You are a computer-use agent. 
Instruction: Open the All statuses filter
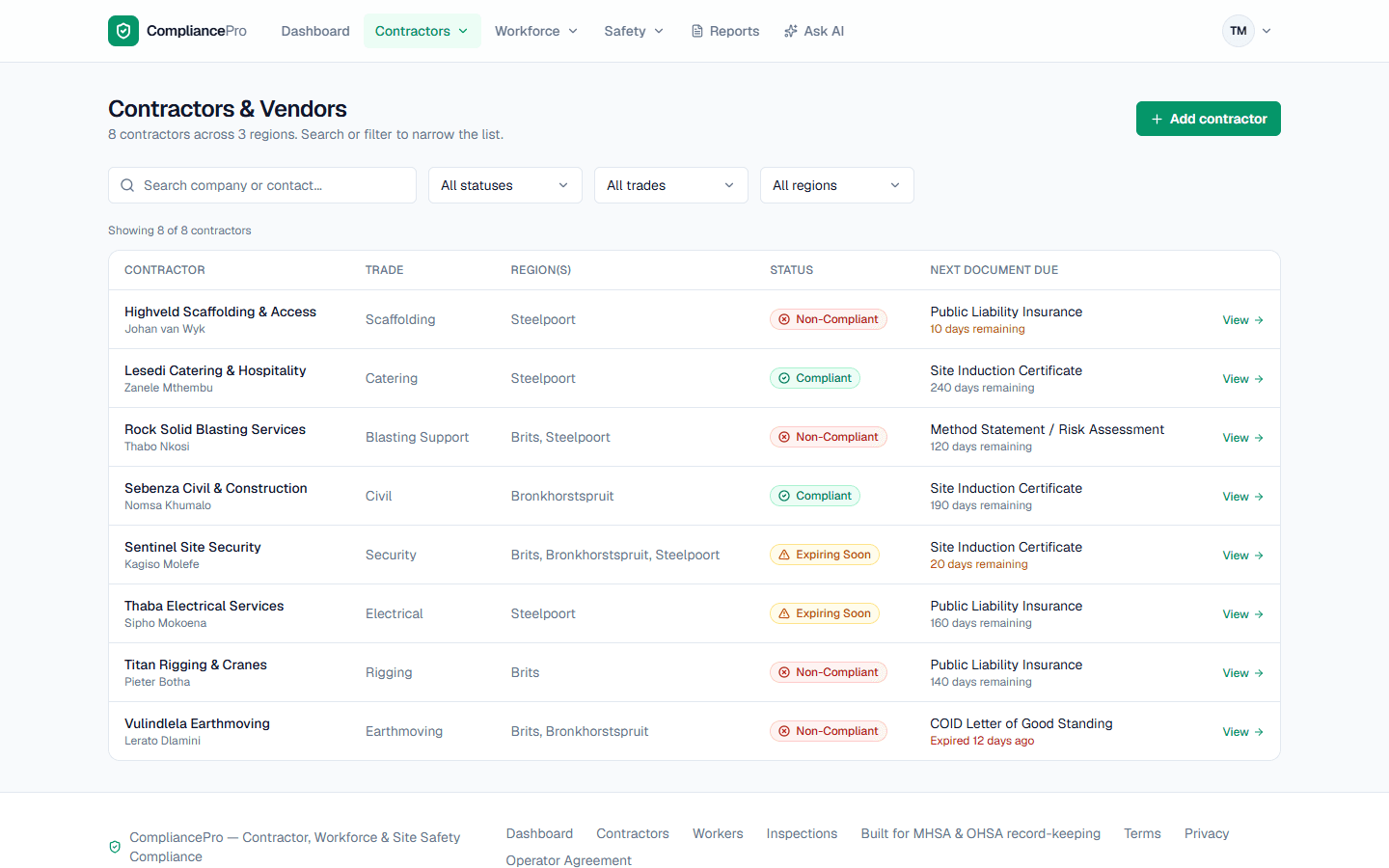(x=505, y=185)
